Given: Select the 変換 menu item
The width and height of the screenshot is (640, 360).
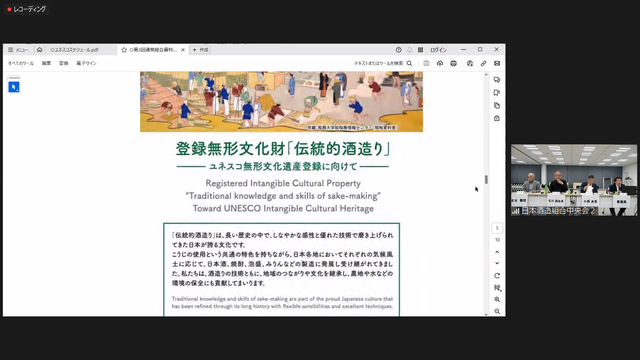Looking at the screenshot, I should (x=64, y=63).
